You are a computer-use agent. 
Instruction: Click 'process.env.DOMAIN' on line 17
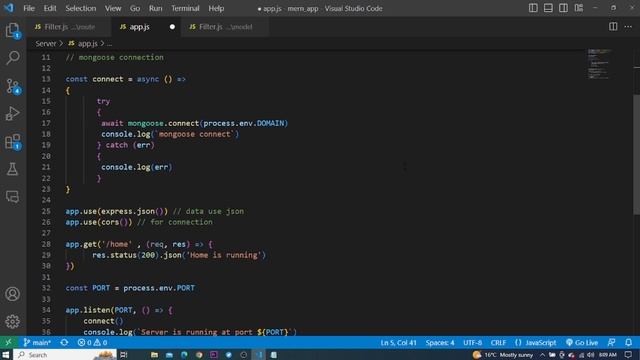244,123
